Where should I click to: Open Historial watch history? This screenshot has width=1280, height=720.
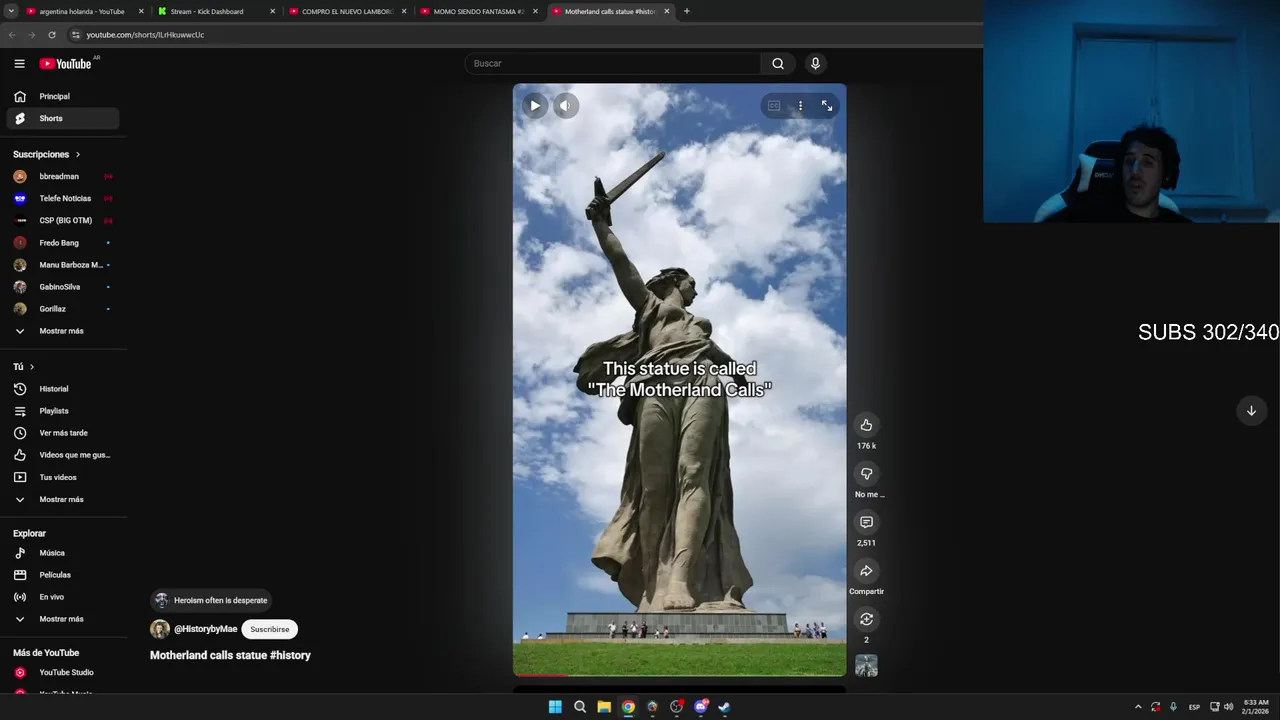click(63, 389)
